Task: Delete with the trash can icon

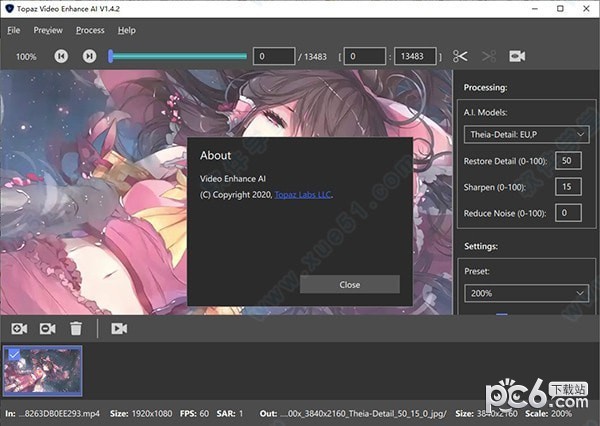Action: [x=76, y=328]
